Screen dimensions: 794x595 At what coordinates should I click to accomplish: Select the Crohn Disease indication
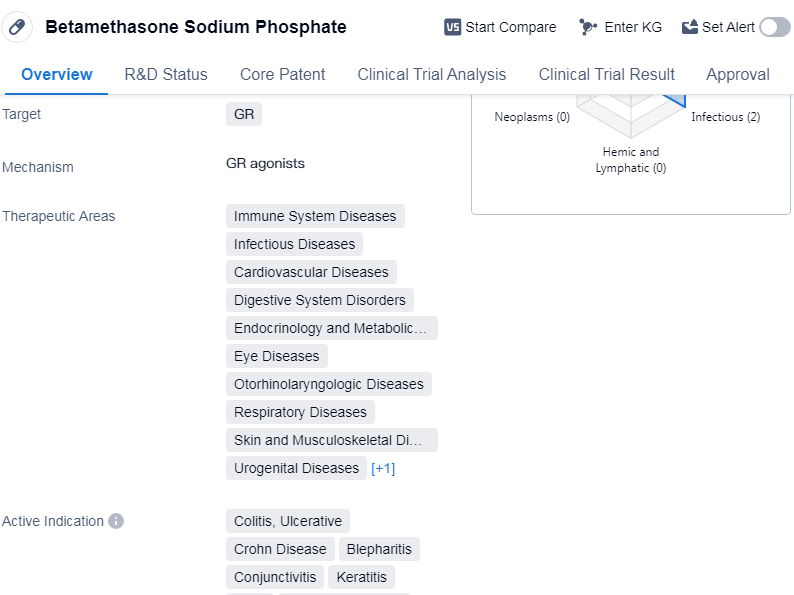tap(280, 549)
